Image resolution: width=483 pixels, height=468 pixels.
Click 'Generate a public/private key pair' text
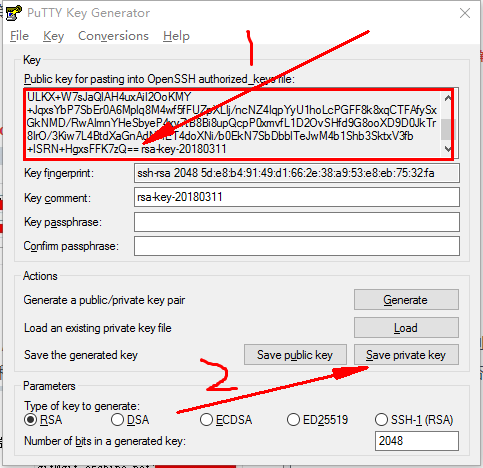click(x=104, y=300)
